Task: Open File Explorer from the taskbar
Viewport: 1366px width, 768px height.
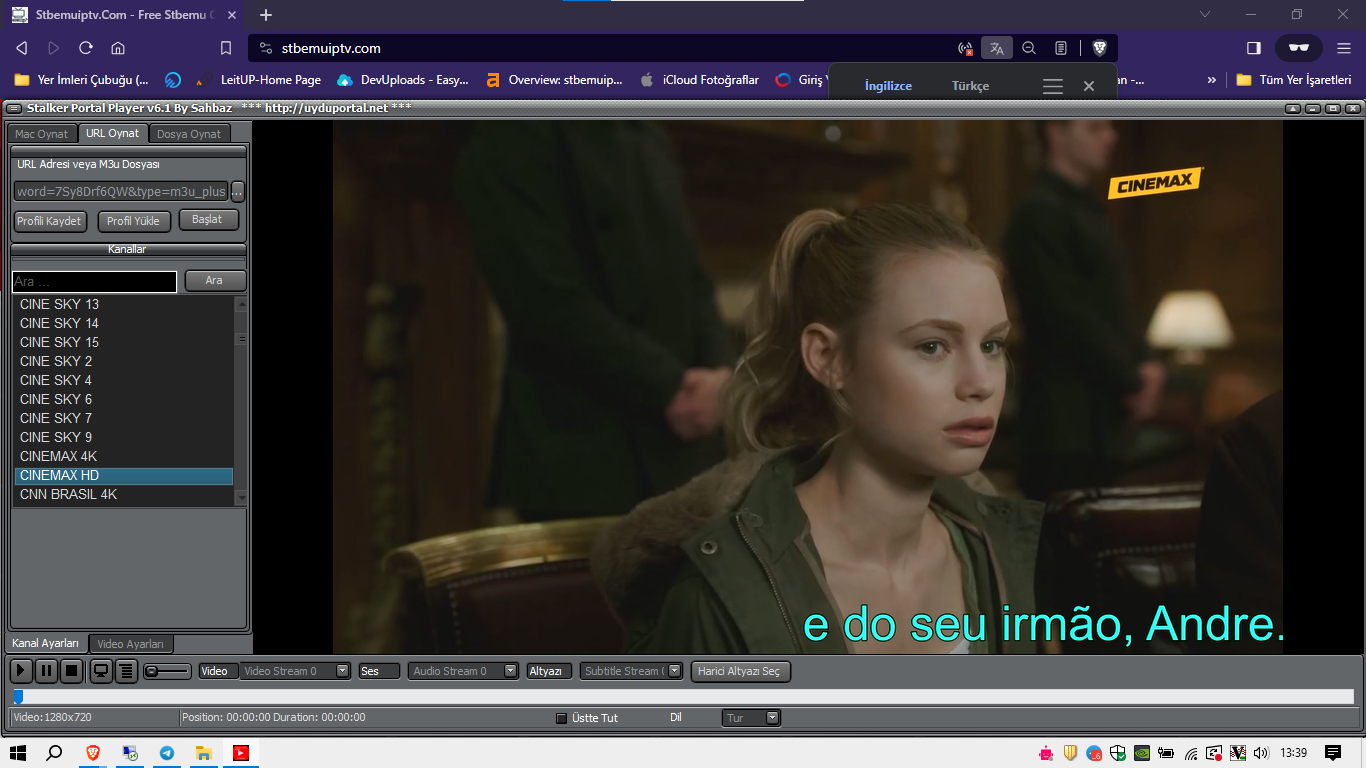Action: (203, 753)
